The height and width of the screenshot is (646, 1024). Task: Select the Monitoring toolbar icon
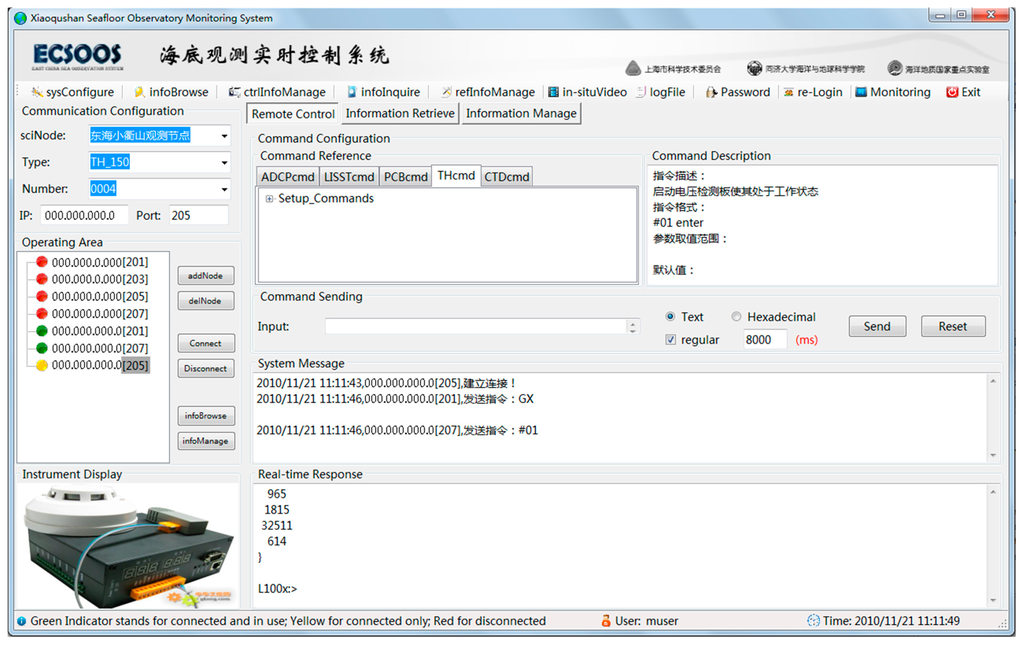pos(892,92)
